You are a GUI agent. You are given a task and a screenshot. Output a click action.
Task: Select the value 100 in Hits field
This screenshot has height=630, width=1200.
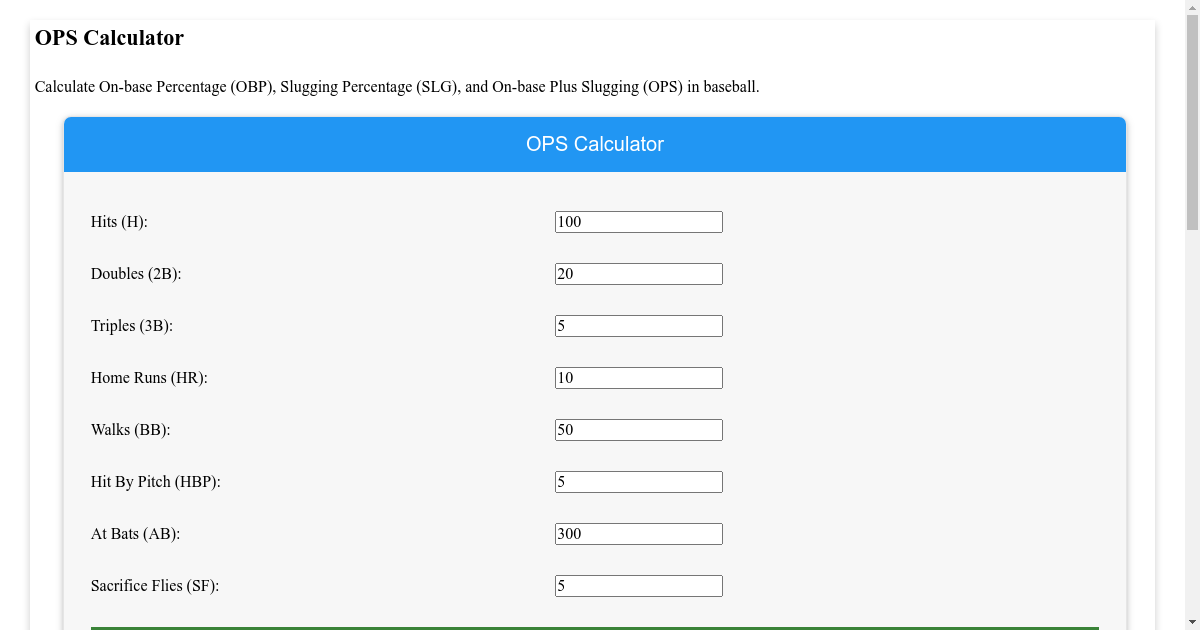[x=570, y=221]
